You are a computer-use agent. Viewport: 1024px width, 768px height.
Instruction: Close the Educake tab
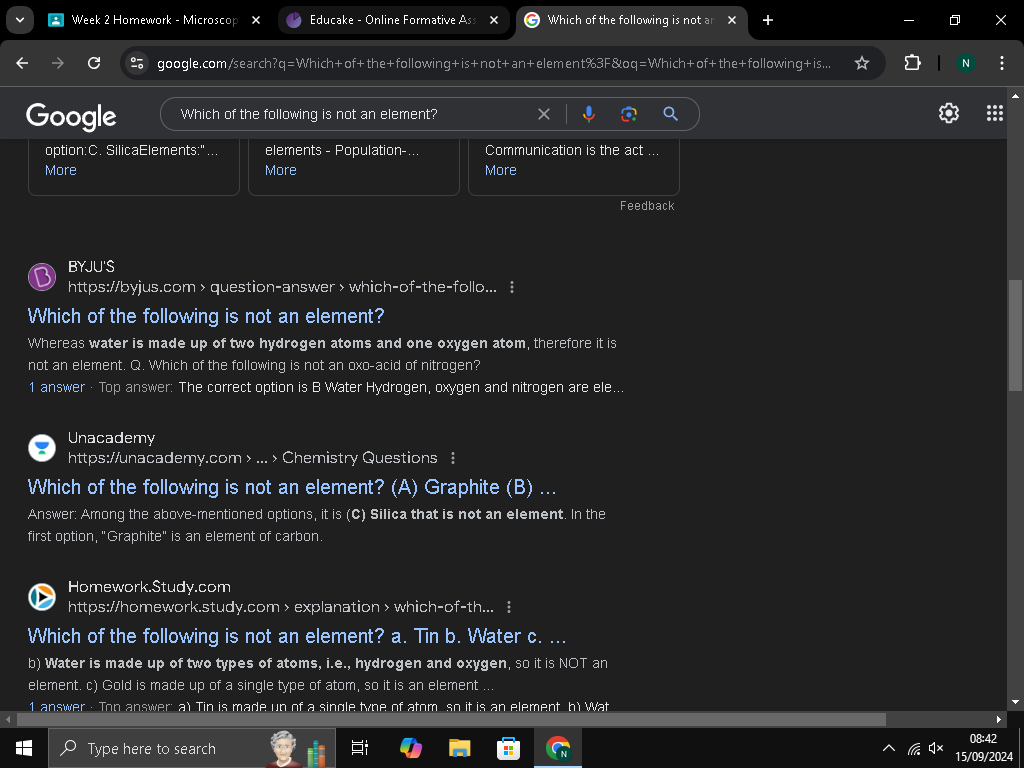point(494,20)
